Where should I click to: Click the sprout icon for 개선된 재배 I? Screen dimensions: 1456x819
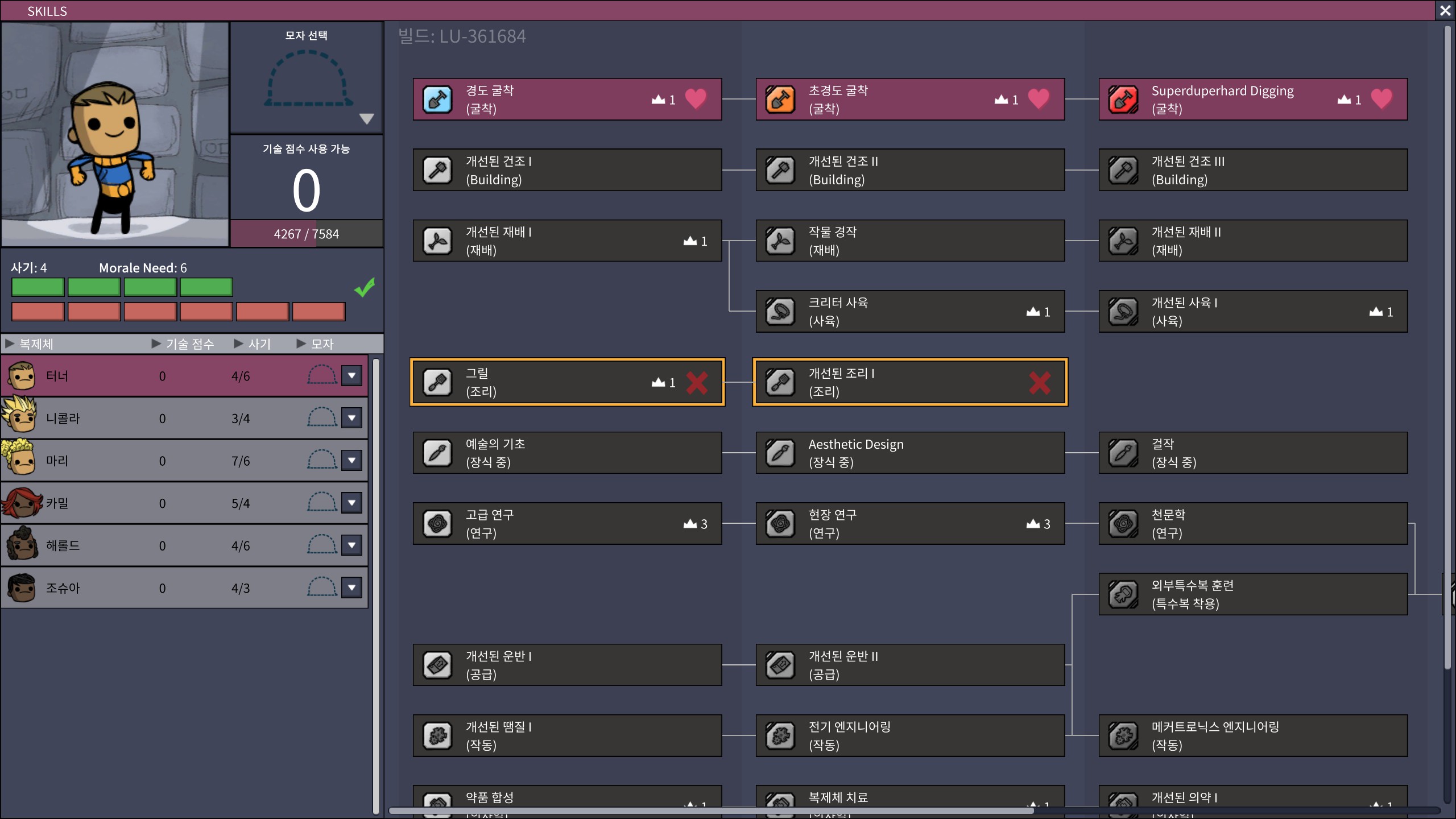point(437,241)
